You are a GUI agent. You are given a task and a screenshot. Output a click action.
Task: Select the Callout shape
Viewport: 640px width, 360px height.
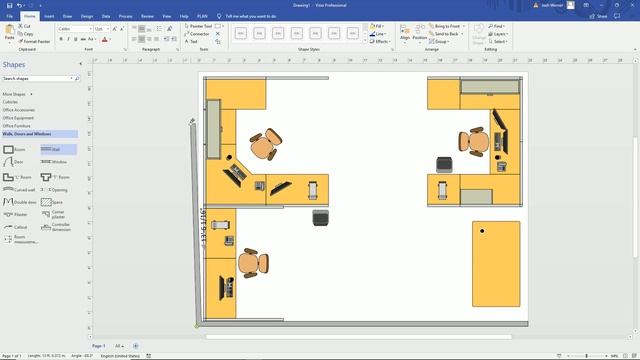[16, 227]
